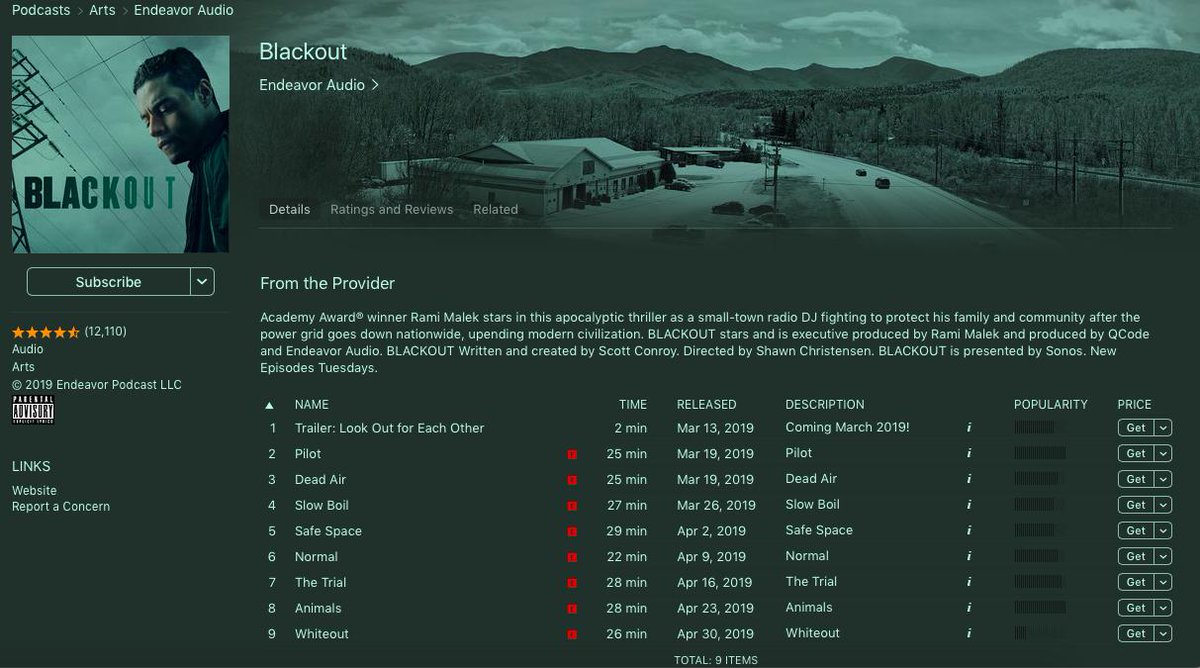The image size is (1200, 668).
Task: Select episode name 'Slow Boil'
Action: click(322, 506)
